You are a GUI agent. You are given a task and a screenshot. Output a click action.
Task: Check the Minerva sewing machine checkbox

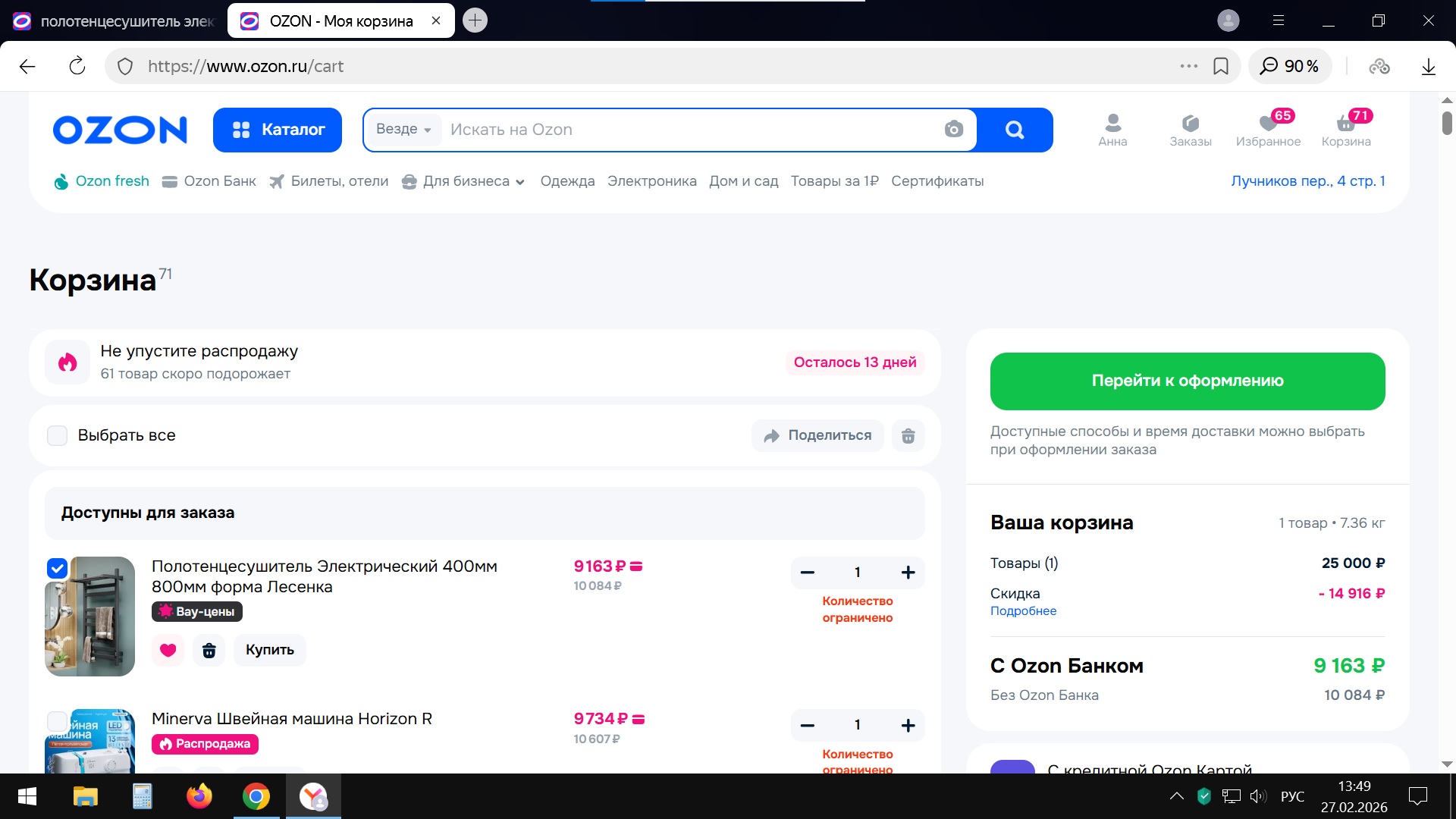point(58,720)
